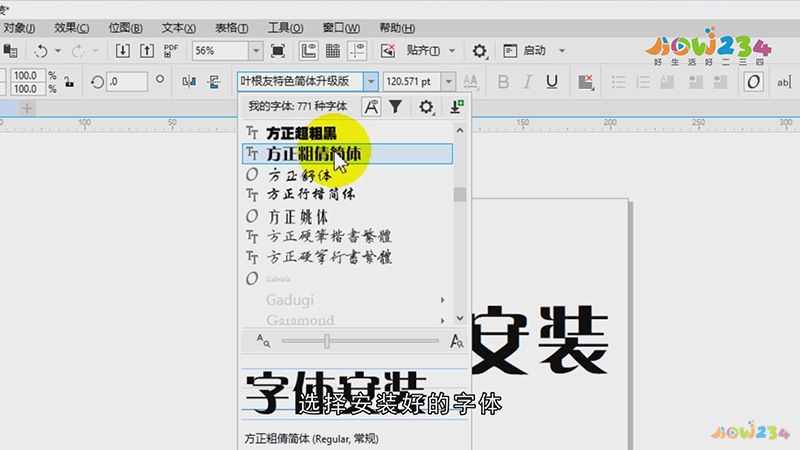Click the get more fonts download icon
This screenshot has height=450, width=800.
point(457,107)
